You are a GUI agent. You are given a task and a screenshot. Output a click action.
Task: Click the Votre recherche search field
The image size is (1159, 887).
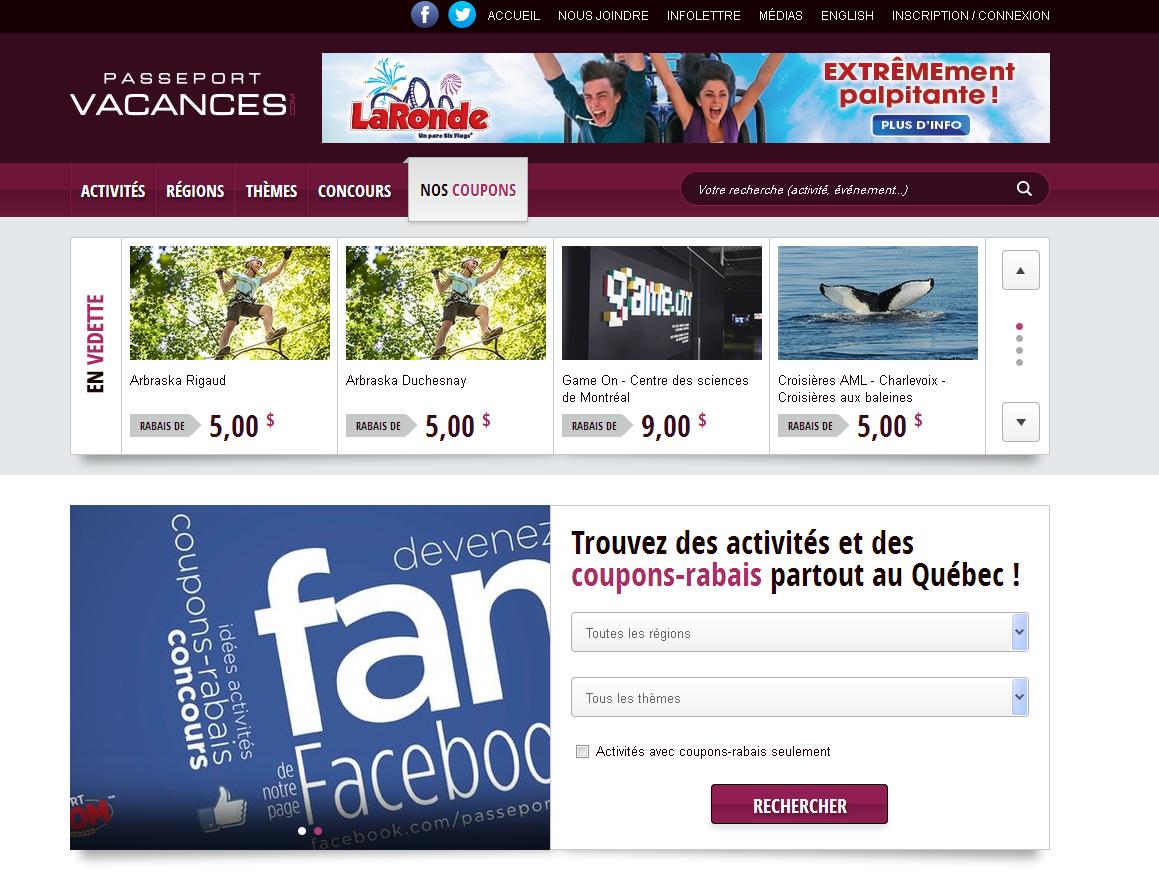(850, 189)
